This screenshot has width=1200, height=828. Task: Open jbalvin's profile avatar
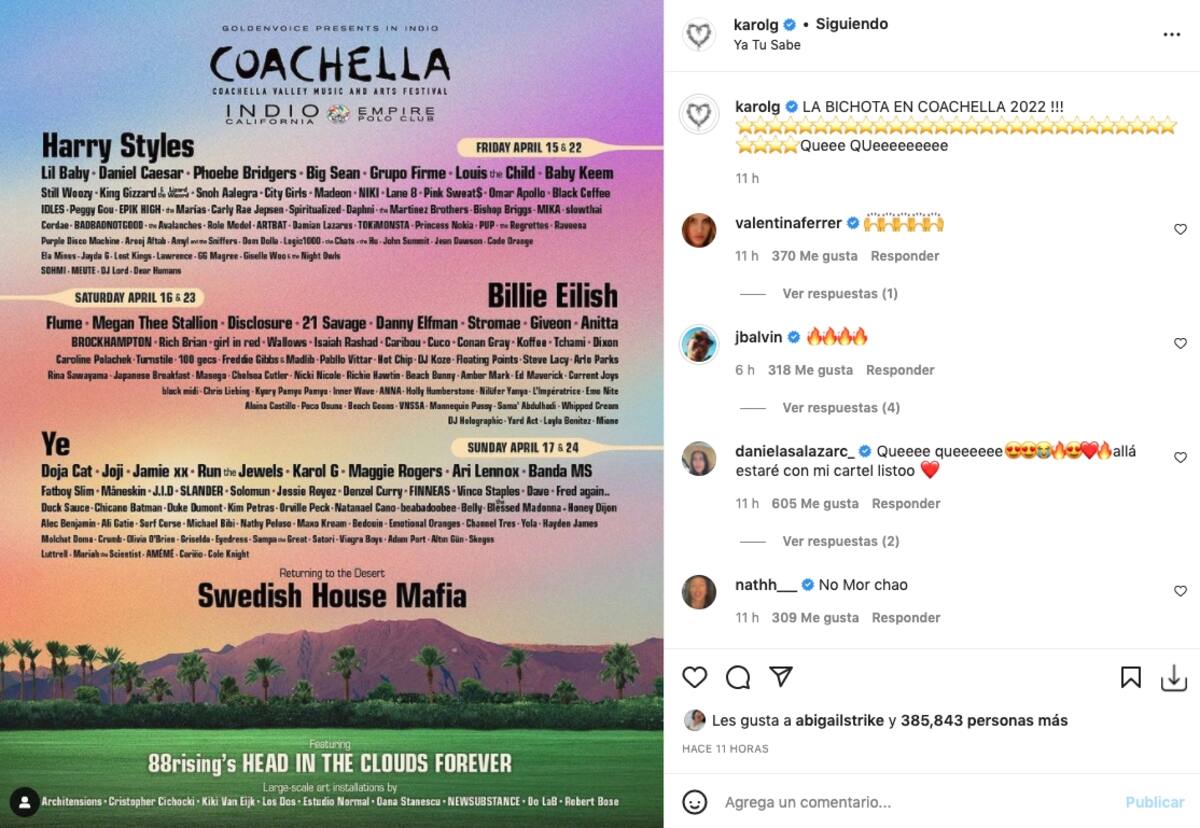point(699,345)
